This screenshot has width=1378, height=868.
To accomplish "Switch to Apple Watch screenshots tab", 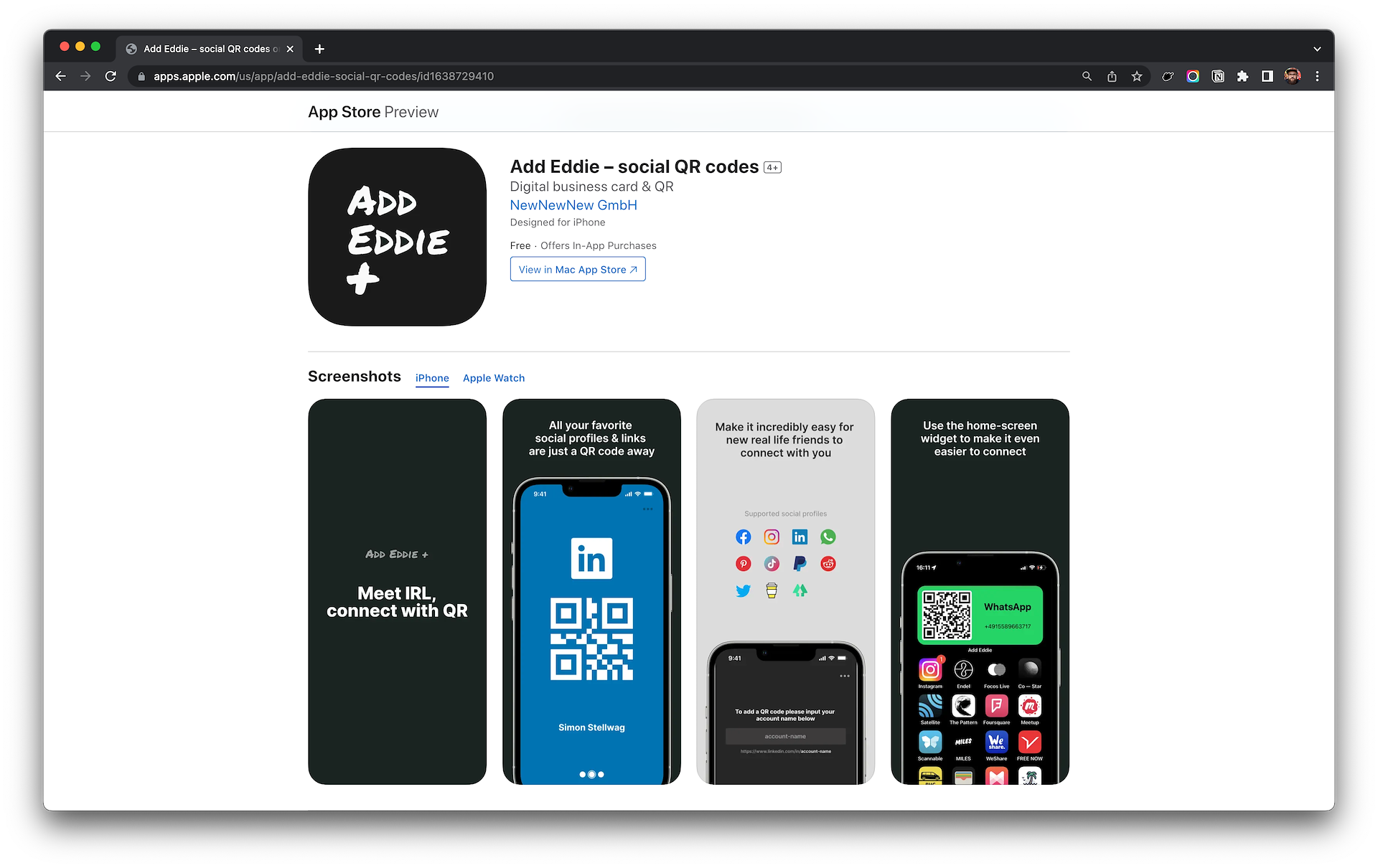I will [494, 378].
